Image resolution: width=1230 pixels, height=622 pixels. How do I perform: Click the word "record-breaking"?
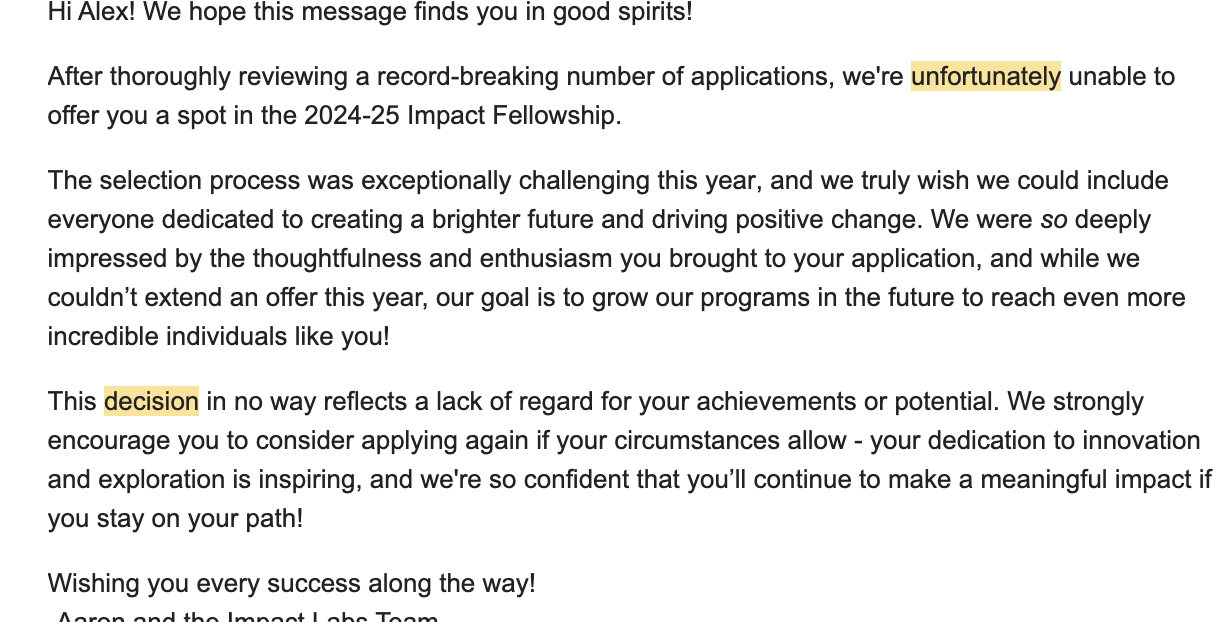tap(399, 76)
